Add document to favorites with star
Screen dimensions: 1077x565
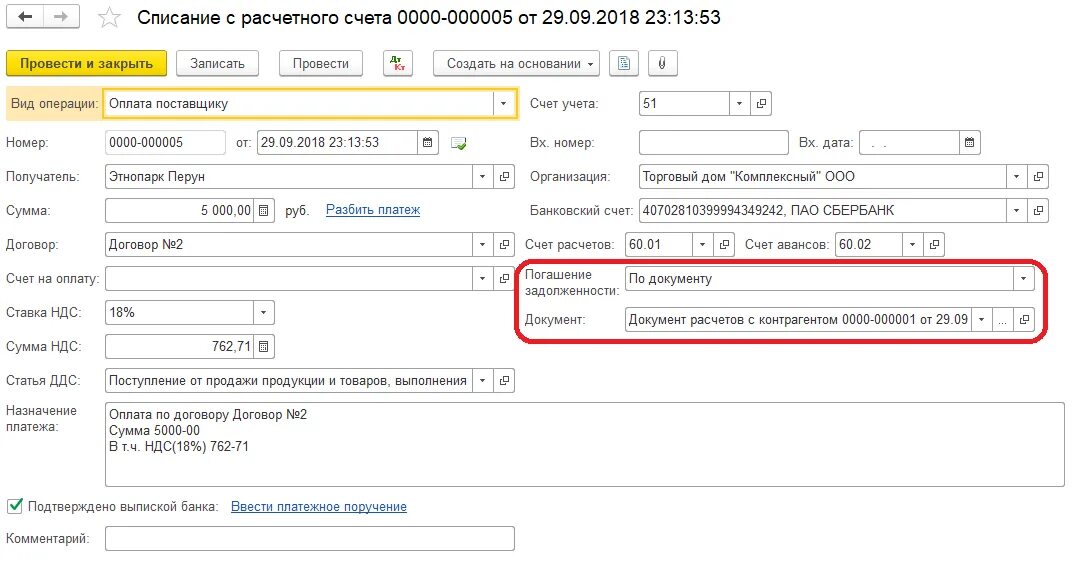109,18
